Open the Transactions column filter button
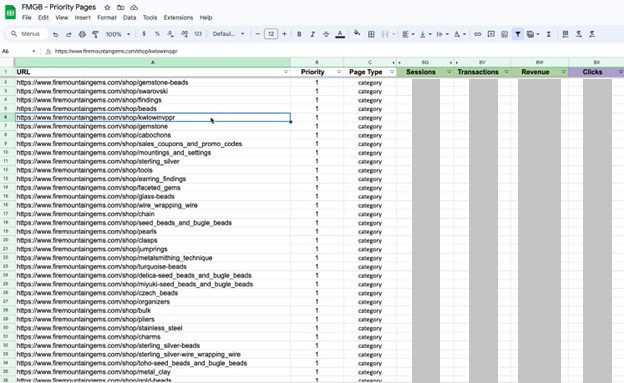Screen dimensions: 624x383 pyautogui.click(x=506, y=72)
